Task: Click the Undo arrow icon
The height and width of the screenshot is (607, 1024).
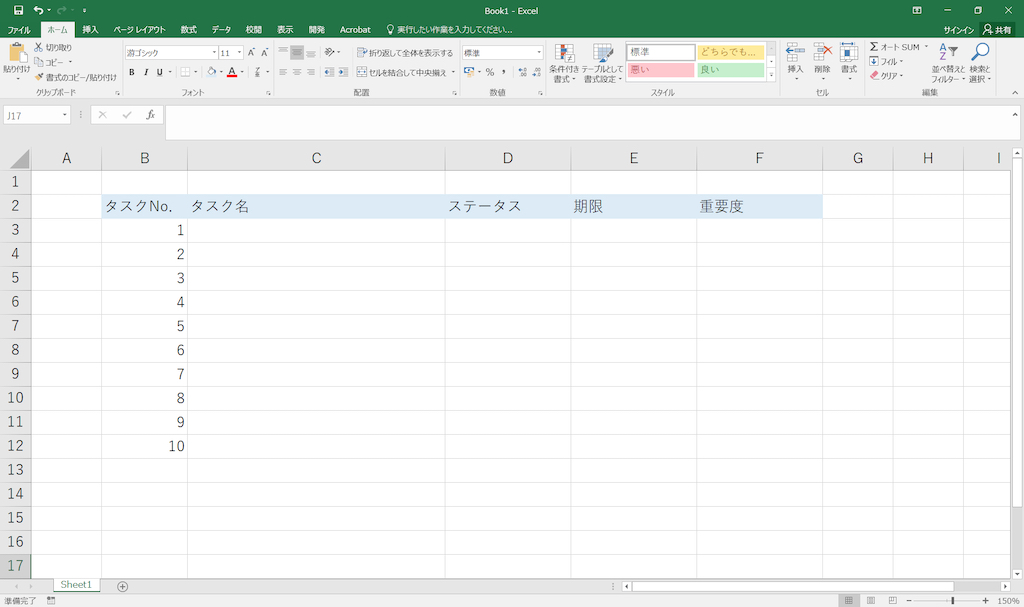Action: point(39,10)
